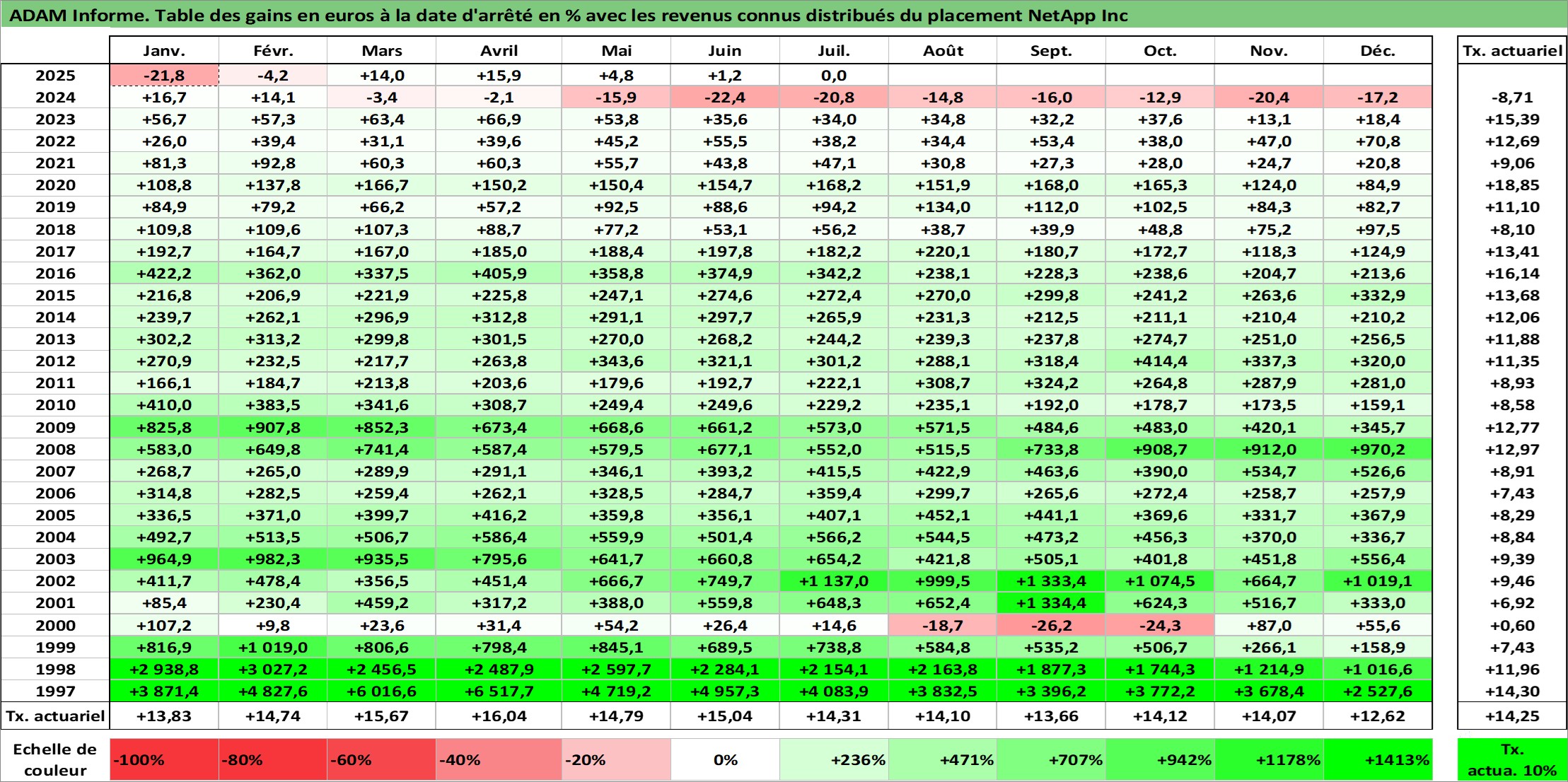Select the Août column header
The width and height of the screenshot is (1568, 782).
click(x=943, y=50)
